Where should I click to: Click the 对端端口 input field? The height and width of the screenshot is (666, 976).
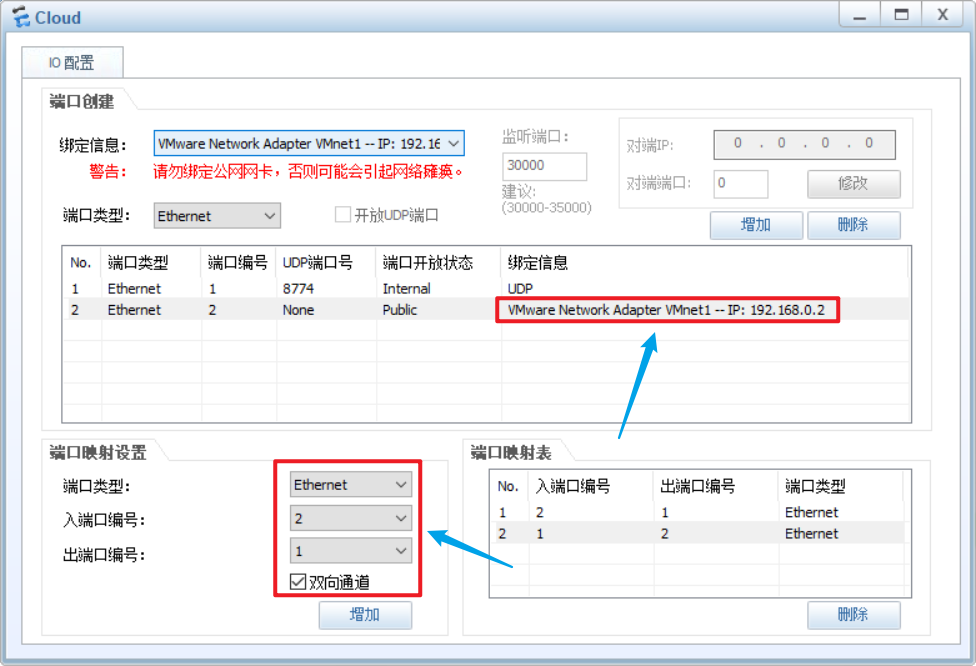(x=740, y=184)
